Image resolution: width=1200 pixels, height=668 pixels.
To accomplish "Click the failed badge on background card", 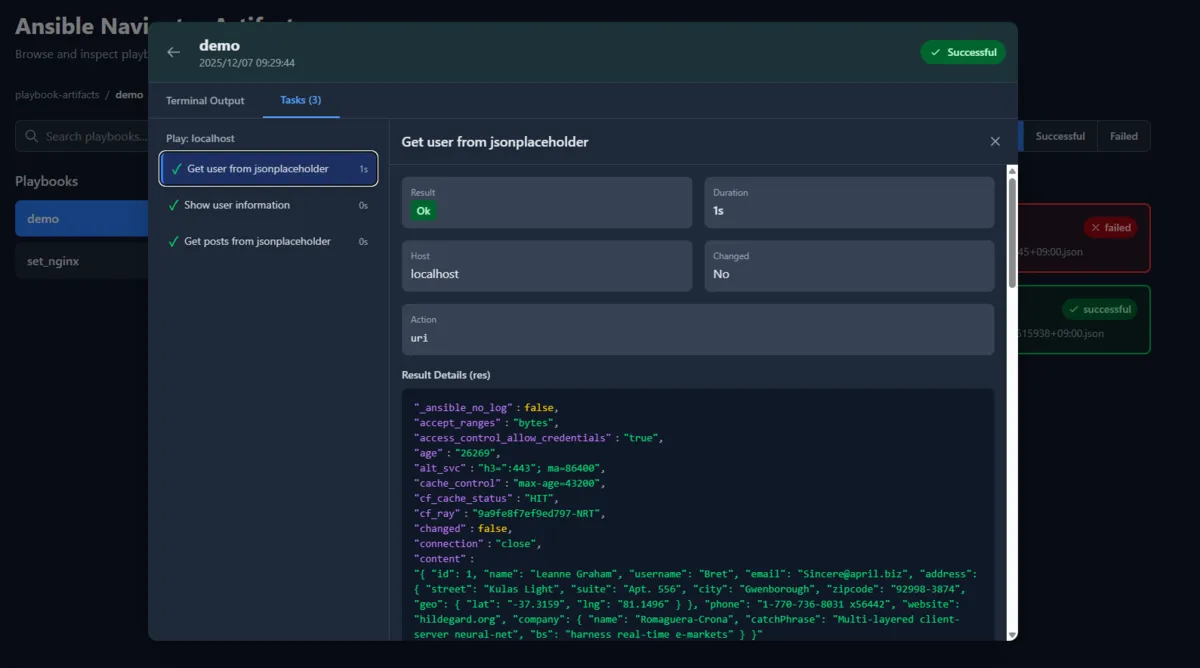I will coord(1110,228).
